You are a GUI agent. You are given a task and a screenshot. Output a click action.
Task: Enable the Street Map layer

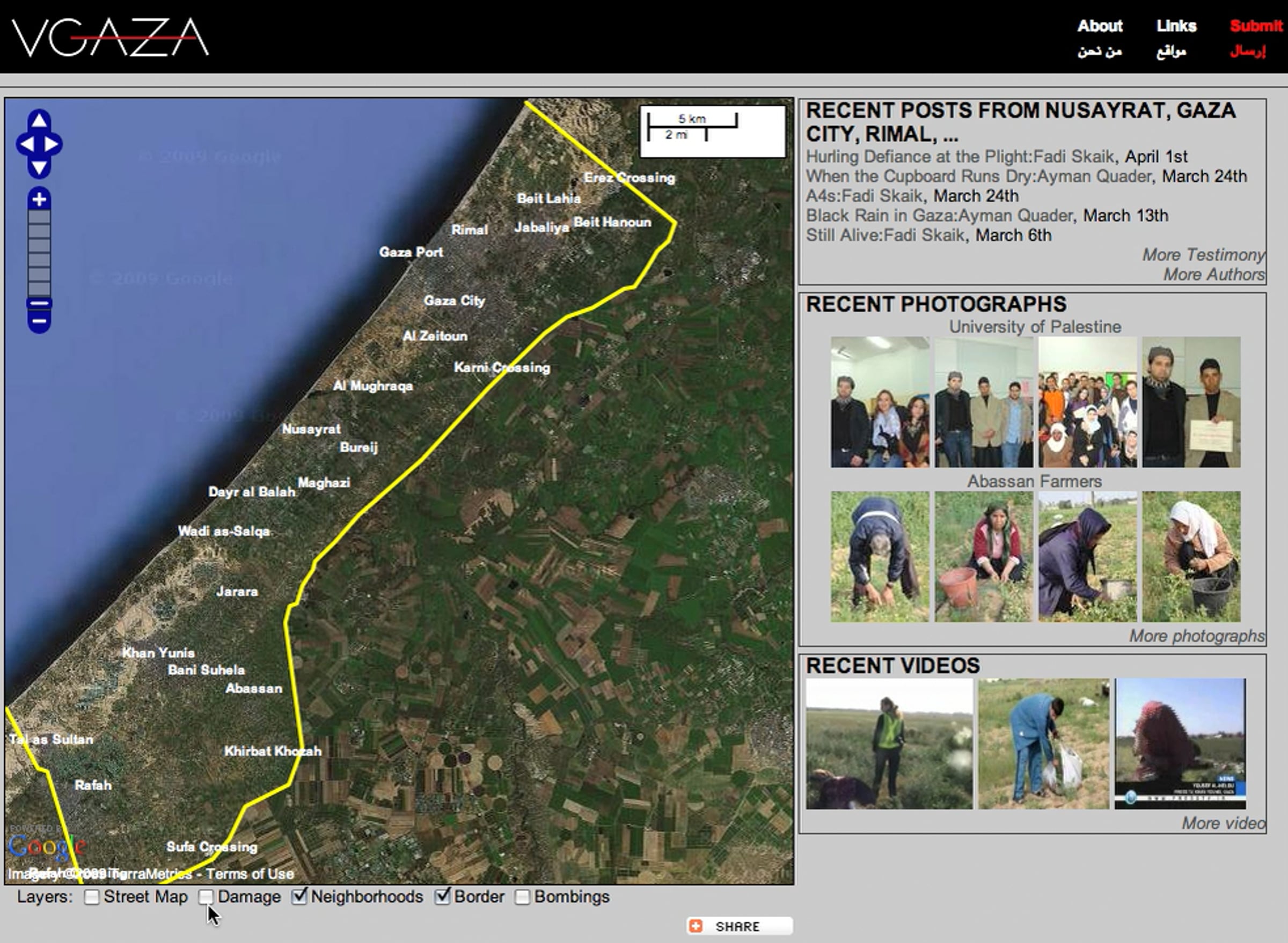[91, 897]
